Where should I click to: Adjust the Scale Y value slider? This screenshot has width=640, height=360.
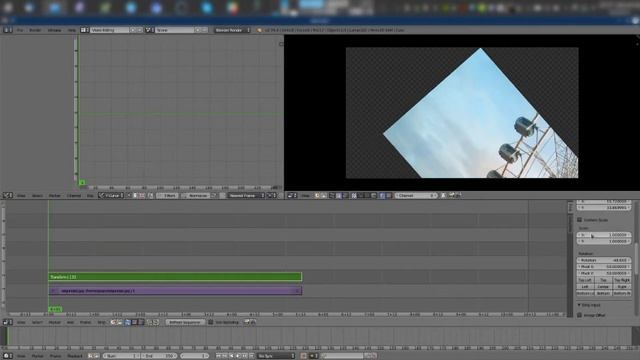pos(604,241)
